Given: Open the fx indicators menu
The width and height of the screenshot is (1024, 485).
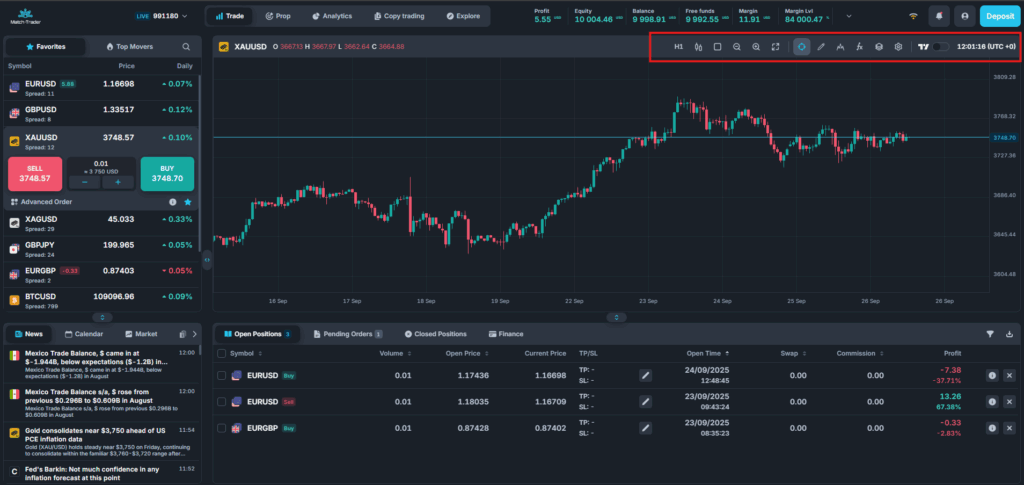Looking at the screenshot, I should [859, 47].
